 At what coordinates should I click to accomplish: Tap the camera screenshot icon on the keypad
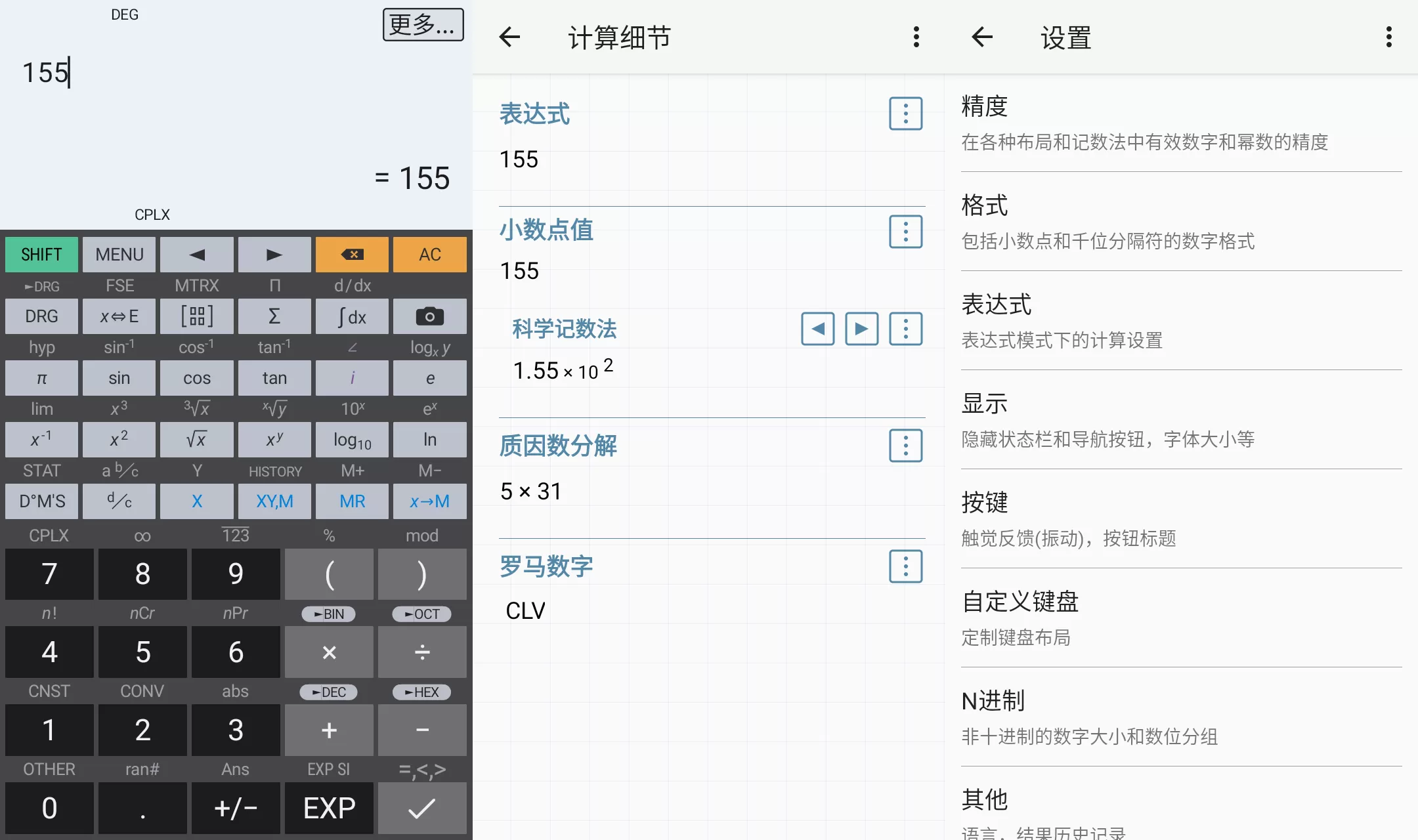click(x=429, y=316)
